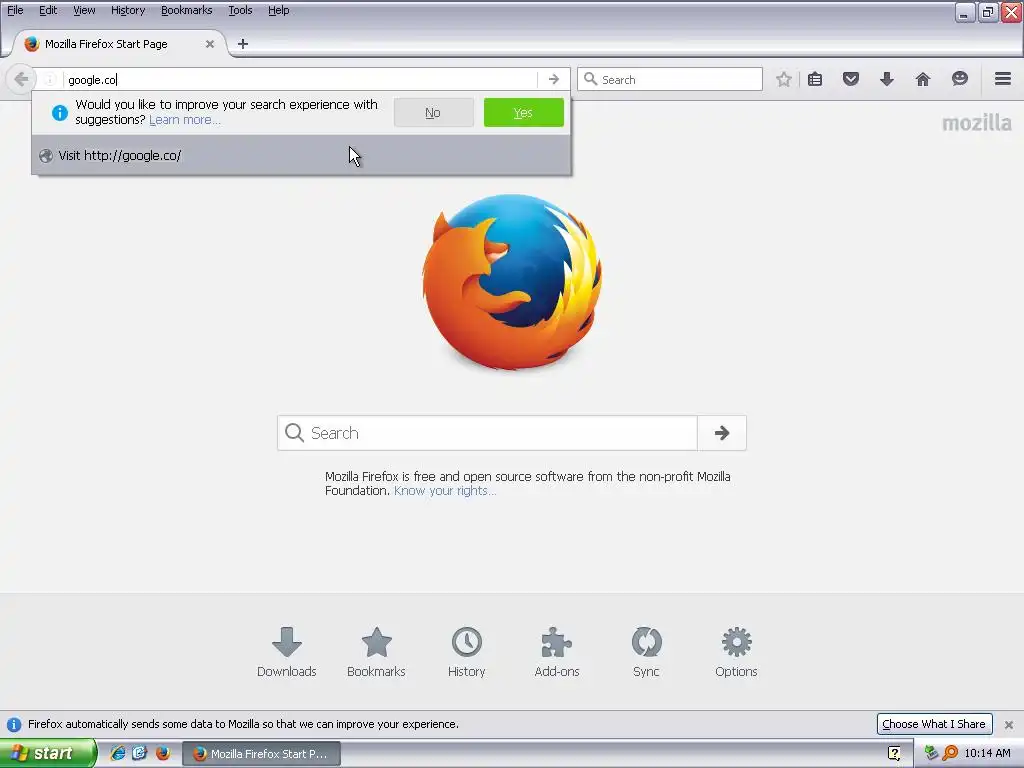Click the address bar containing google.co

pos(300,80)
